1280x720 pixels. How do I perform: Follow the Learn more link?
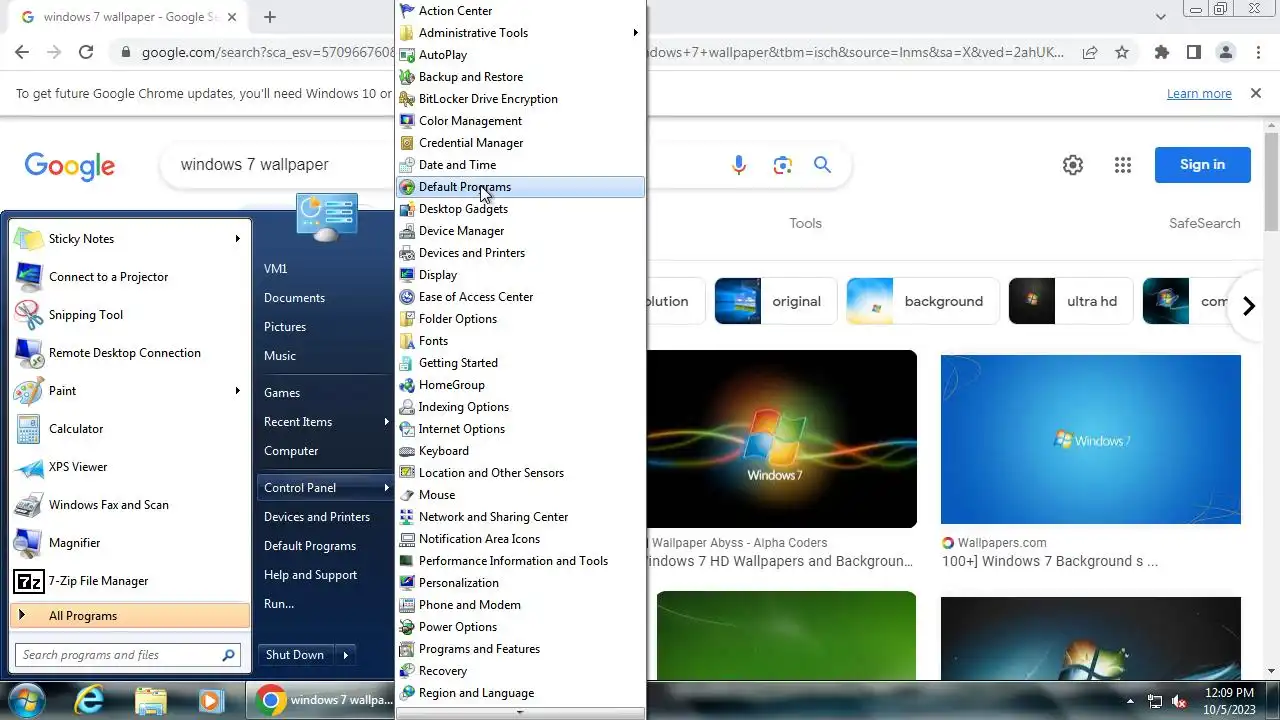(1199, 94)
